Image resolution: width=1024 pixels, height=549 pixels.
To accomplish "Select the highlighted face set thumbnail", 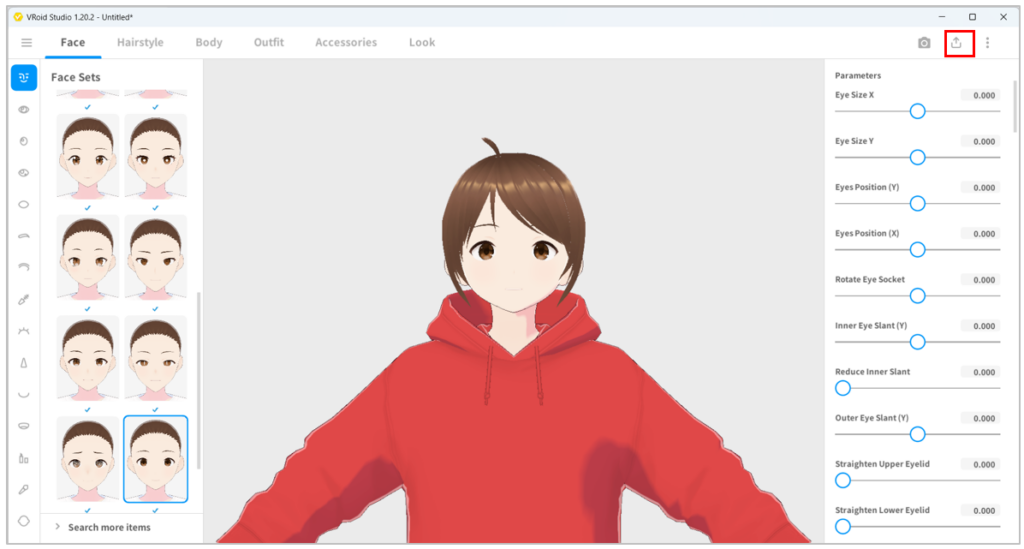I will point(155,459).
